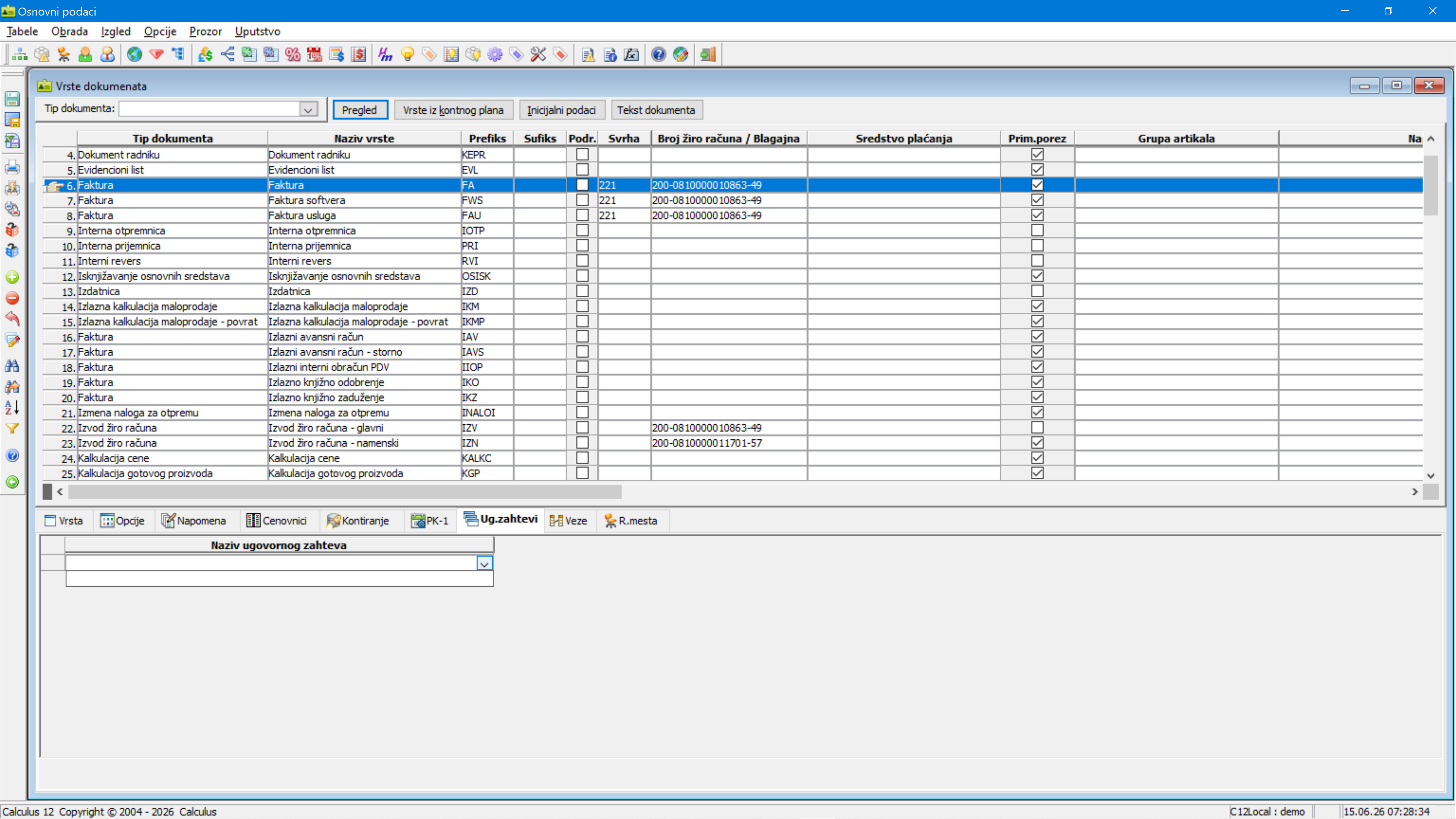Expand the Tip dokumenta combo box
This screenshot has height=819, width=1456.
tap(308, 109)
